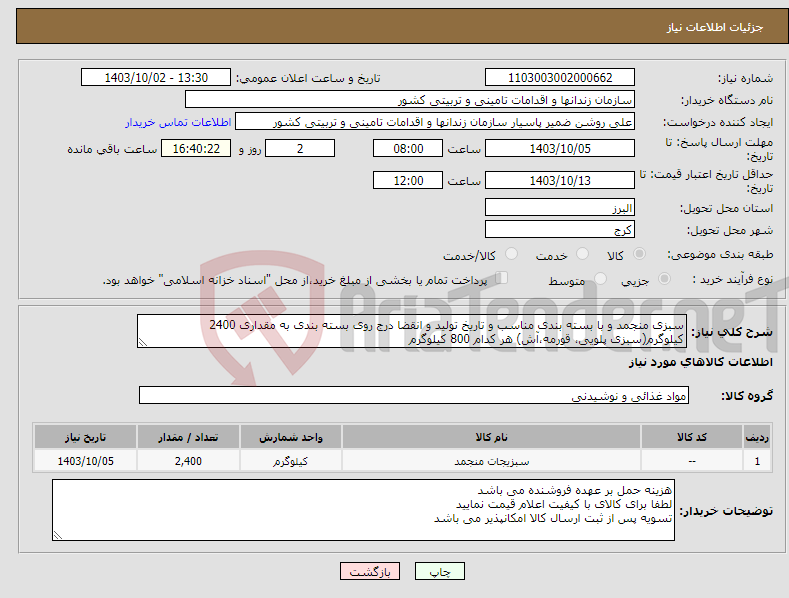Toggle the اسناد خزانه اسلامی payment checkbox
Viewport: 789px width, 598px height.
501,278
